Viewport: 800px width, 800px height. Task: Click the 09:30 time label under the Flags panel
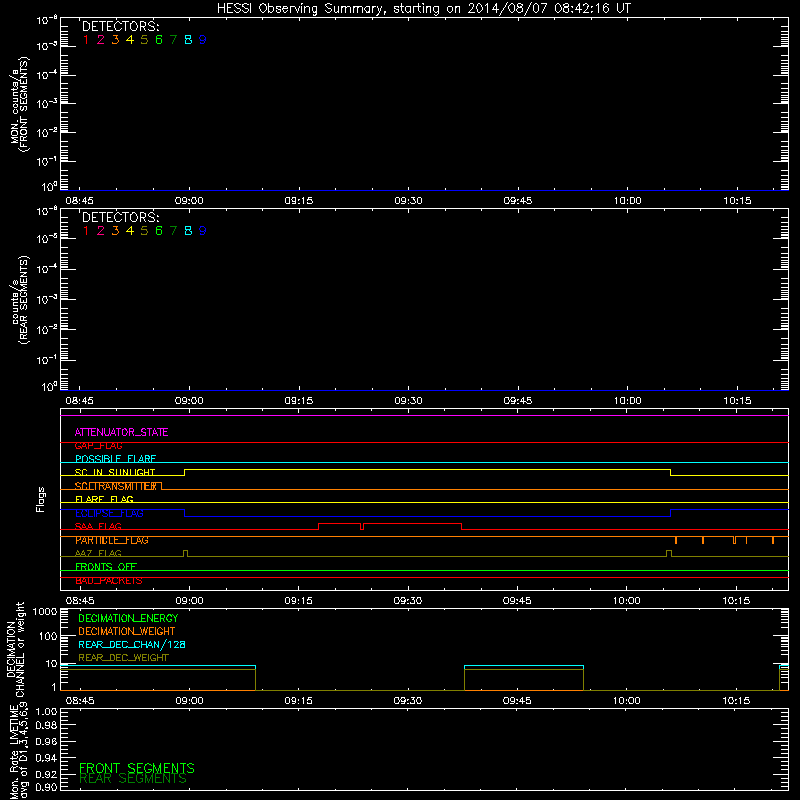(x=408, y=601)
